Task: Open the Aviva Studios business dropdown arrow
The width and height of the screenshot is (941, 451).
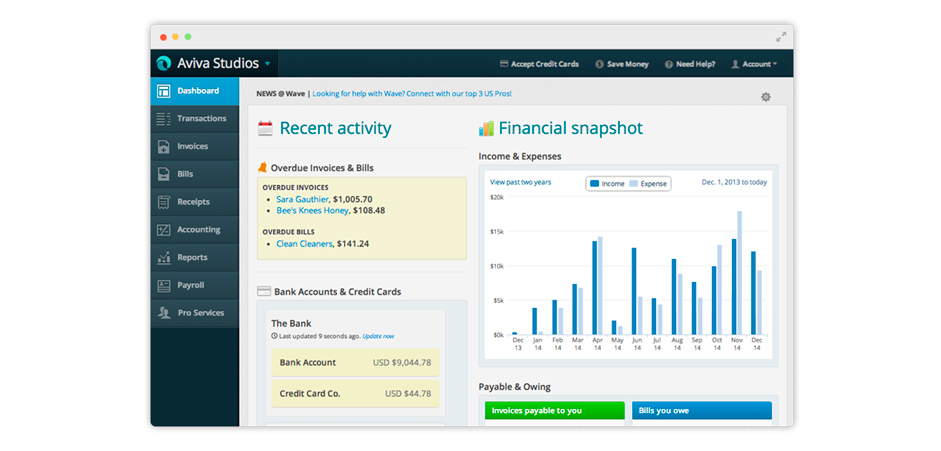Action: [267, 64]
